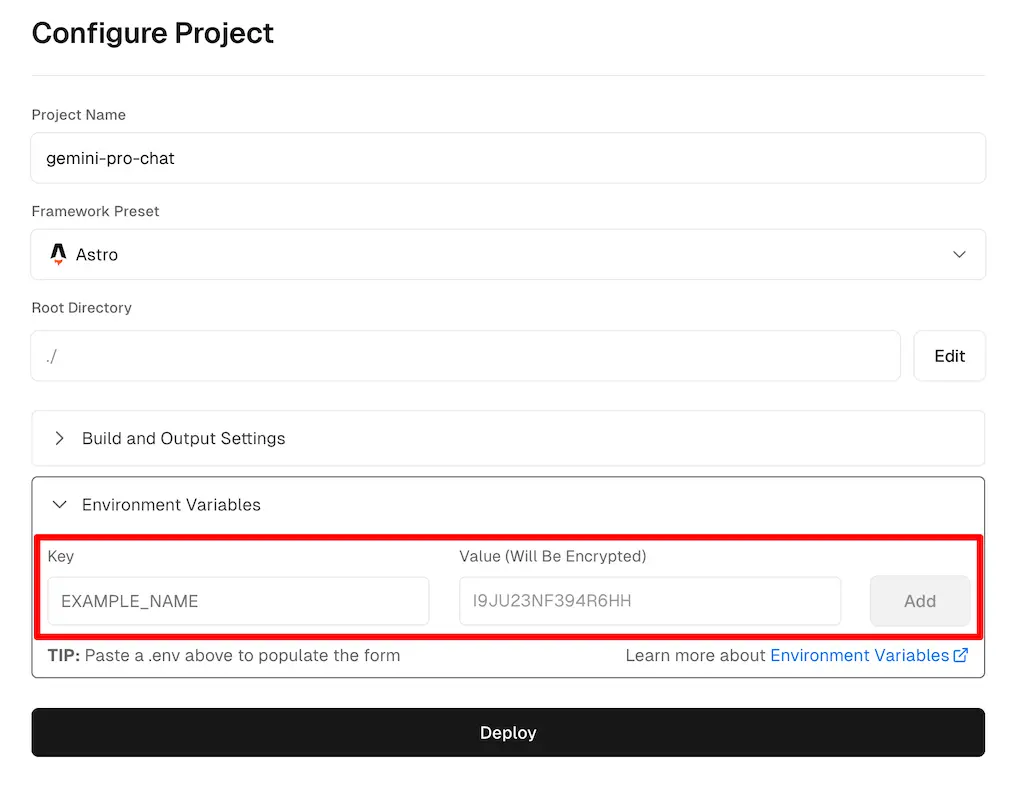This screenshot has width=1024, height=789.
Task: Click the Add button
Action: pyautogui.click(x=920, y=601)
